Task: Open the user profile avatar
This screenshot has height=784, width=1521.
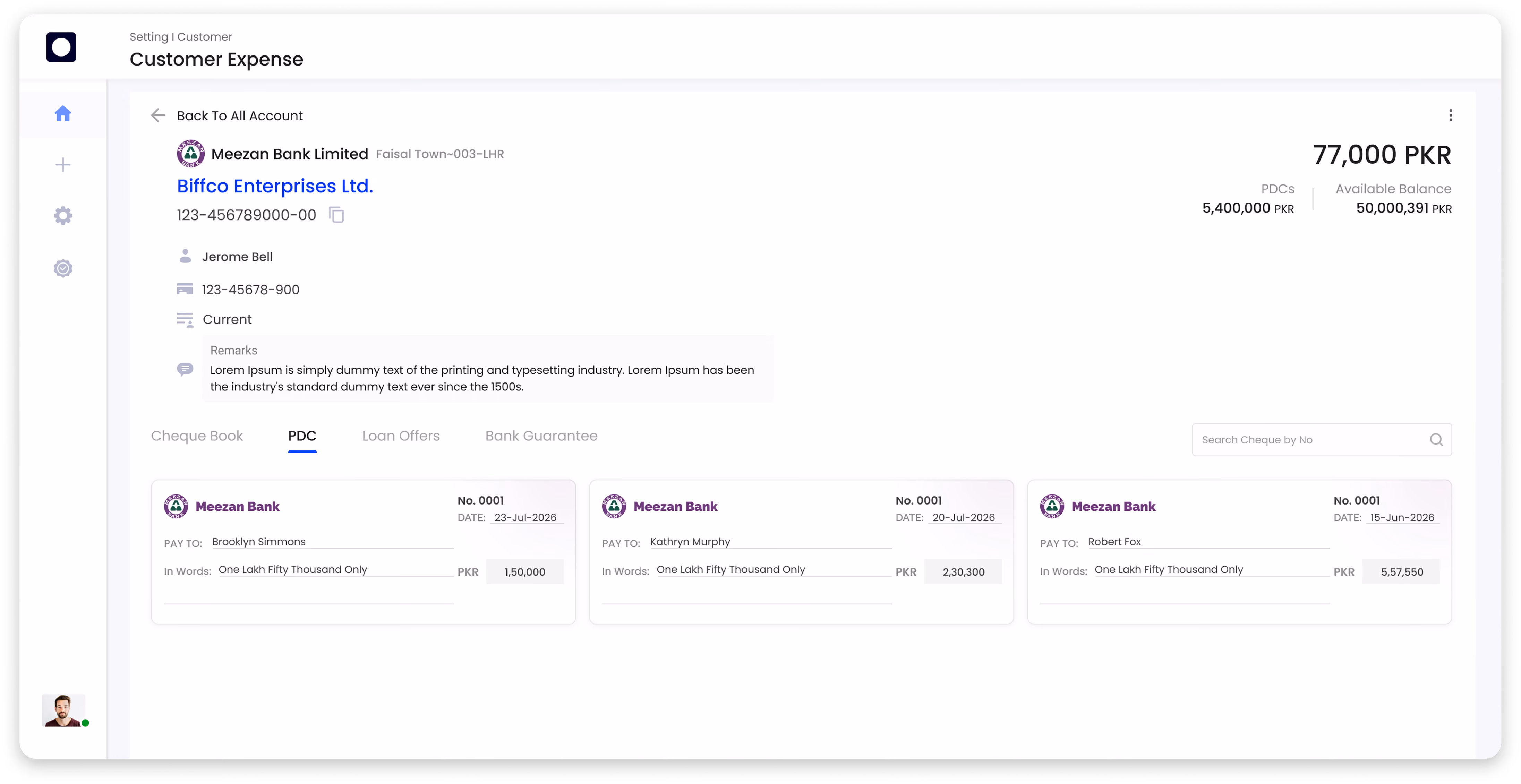Action: coord(63,710)
